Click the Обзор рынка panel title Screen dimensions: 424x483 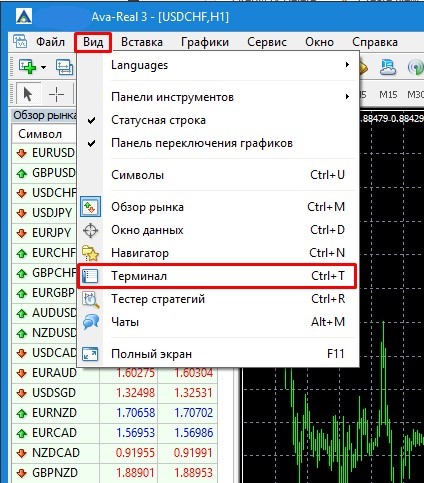[x=45, y=115]
